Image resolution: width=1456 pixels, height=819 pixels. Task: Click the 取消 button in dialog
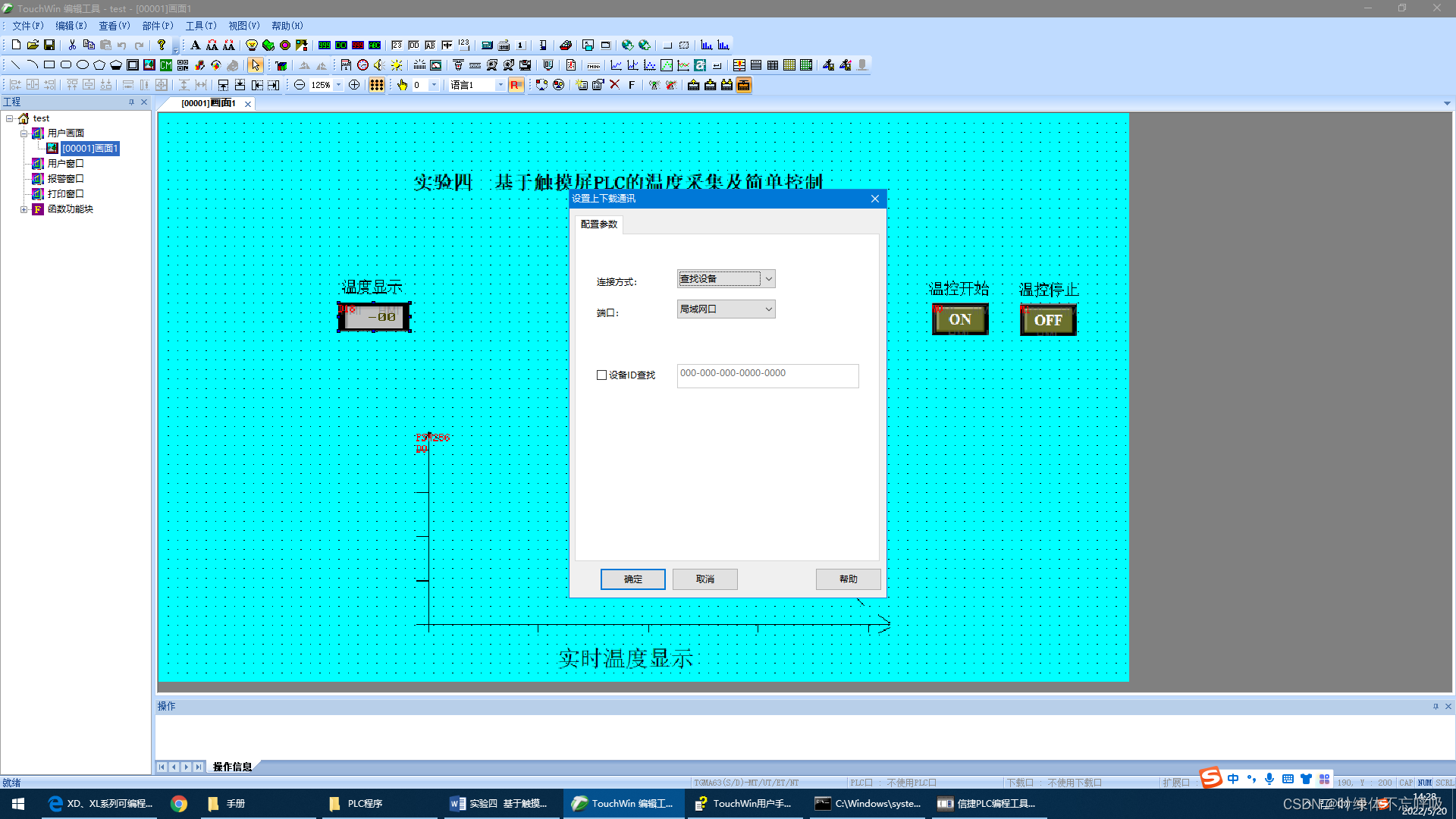[x=705, y=579]
